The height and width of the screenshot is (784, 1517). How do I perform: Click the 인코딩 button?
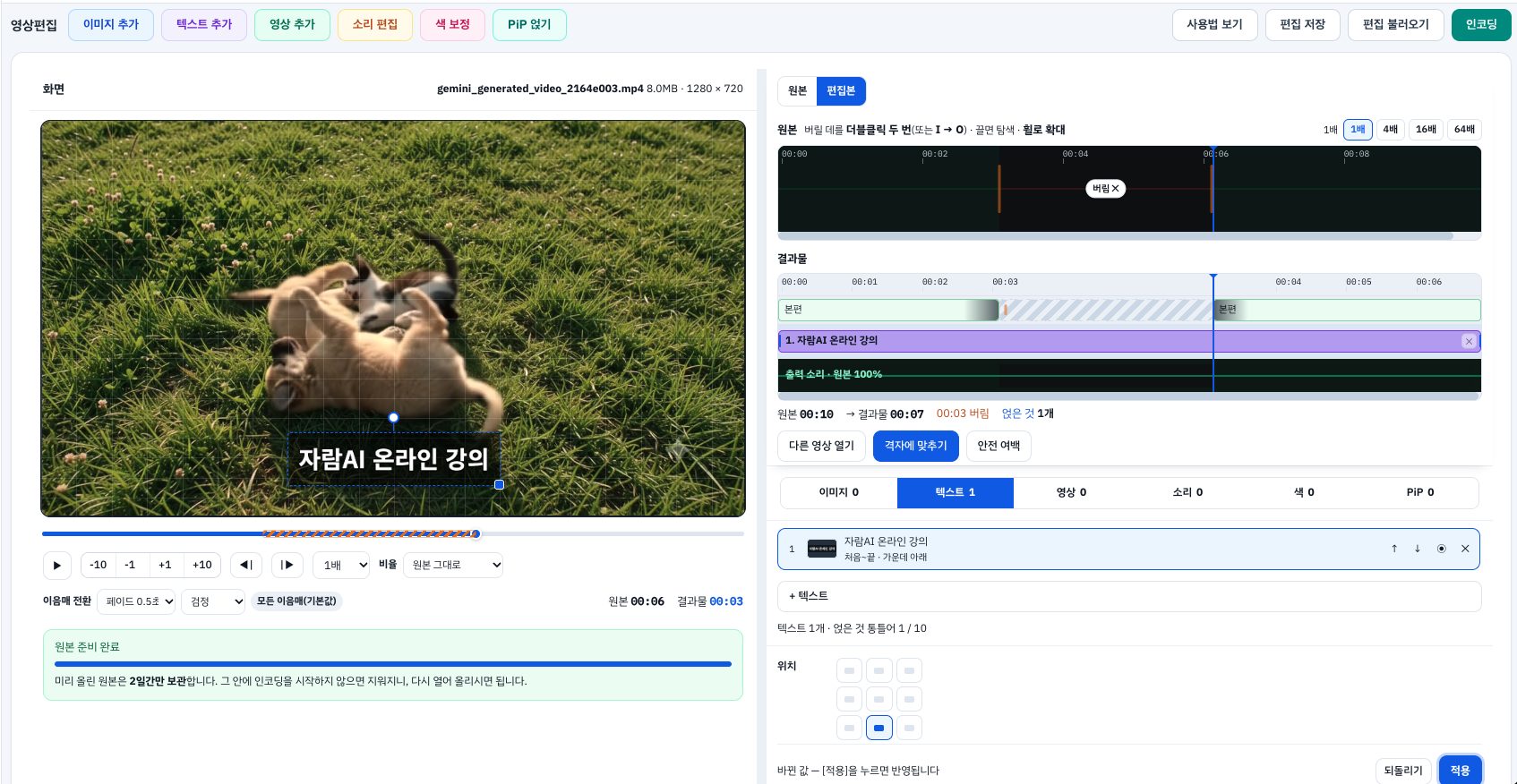pyautogui.click(x=1481, y=25)
